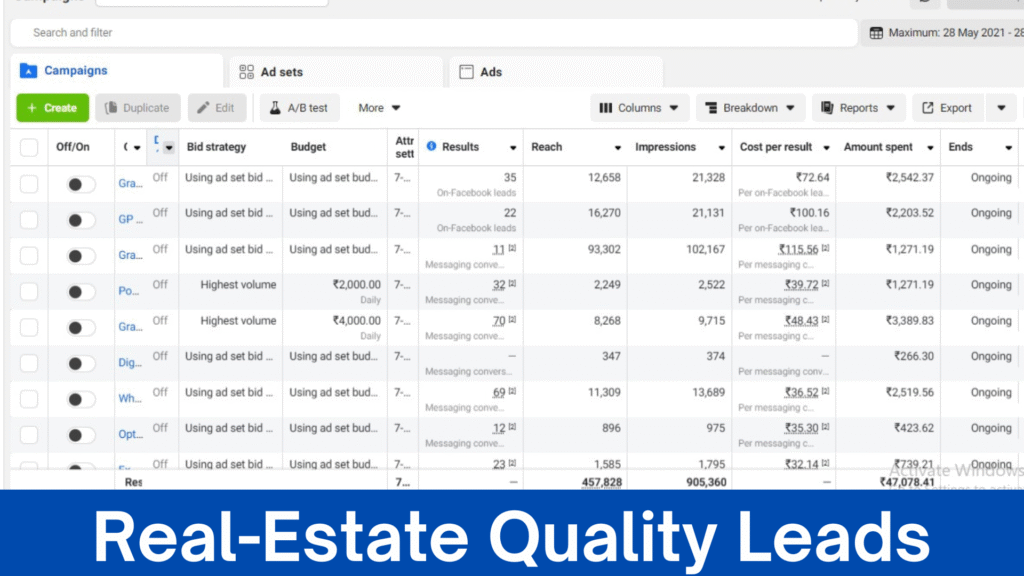
Task: Open the Columns dropdown
Action: click(640, 108)
